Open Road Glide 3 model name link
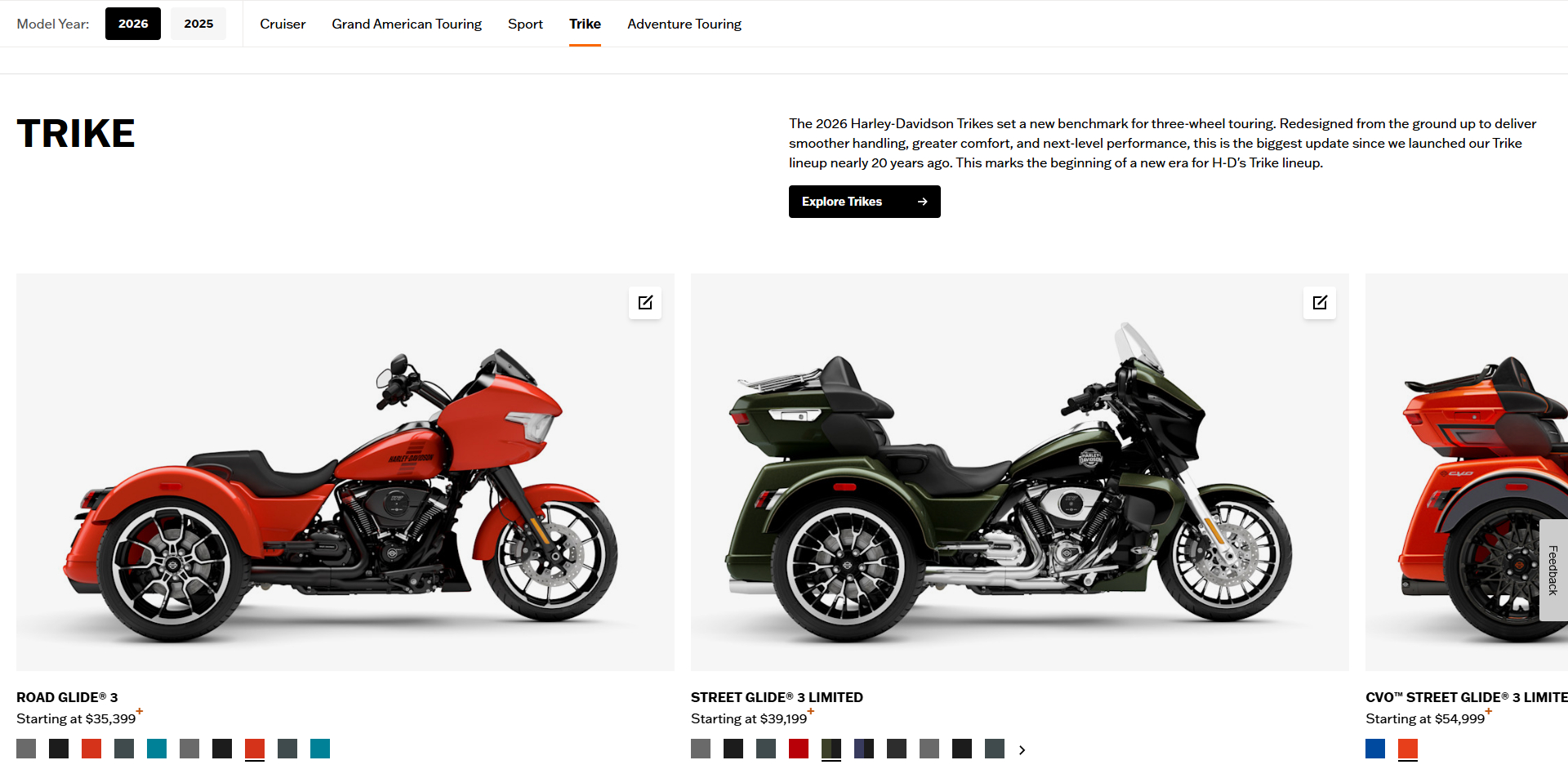 click(67, 697)
